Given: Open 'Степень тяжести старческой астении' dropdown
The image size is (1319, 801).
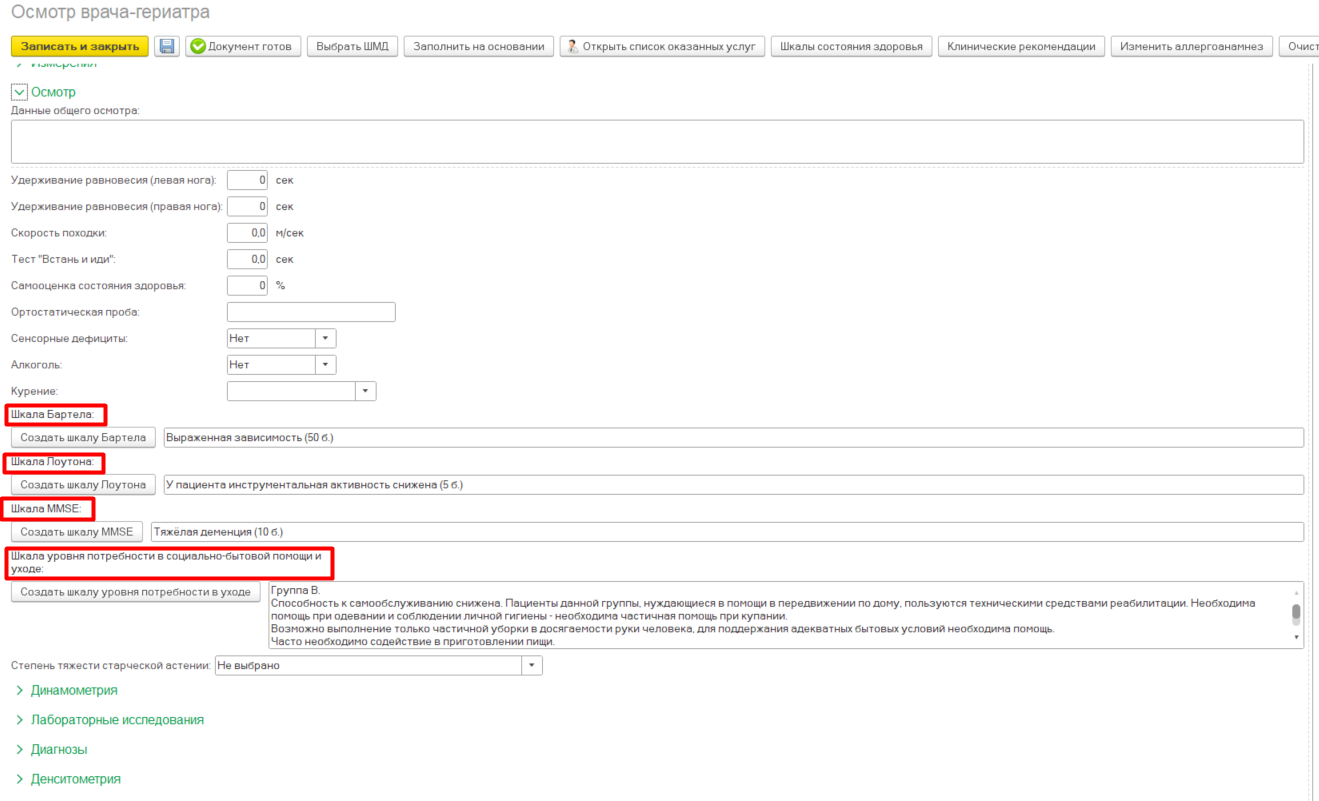Looking at the screenshot, I should click(532, 665).
